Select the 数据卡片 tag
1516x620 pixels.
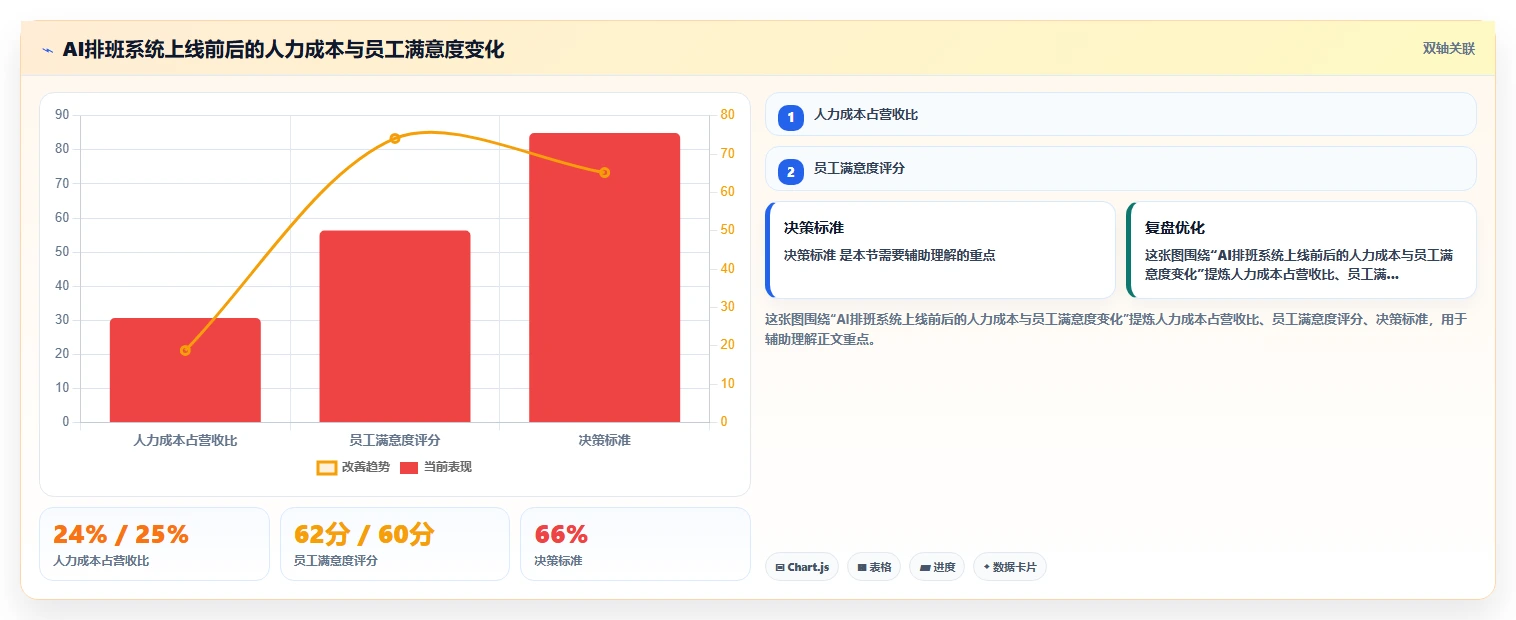[1010, 567]
